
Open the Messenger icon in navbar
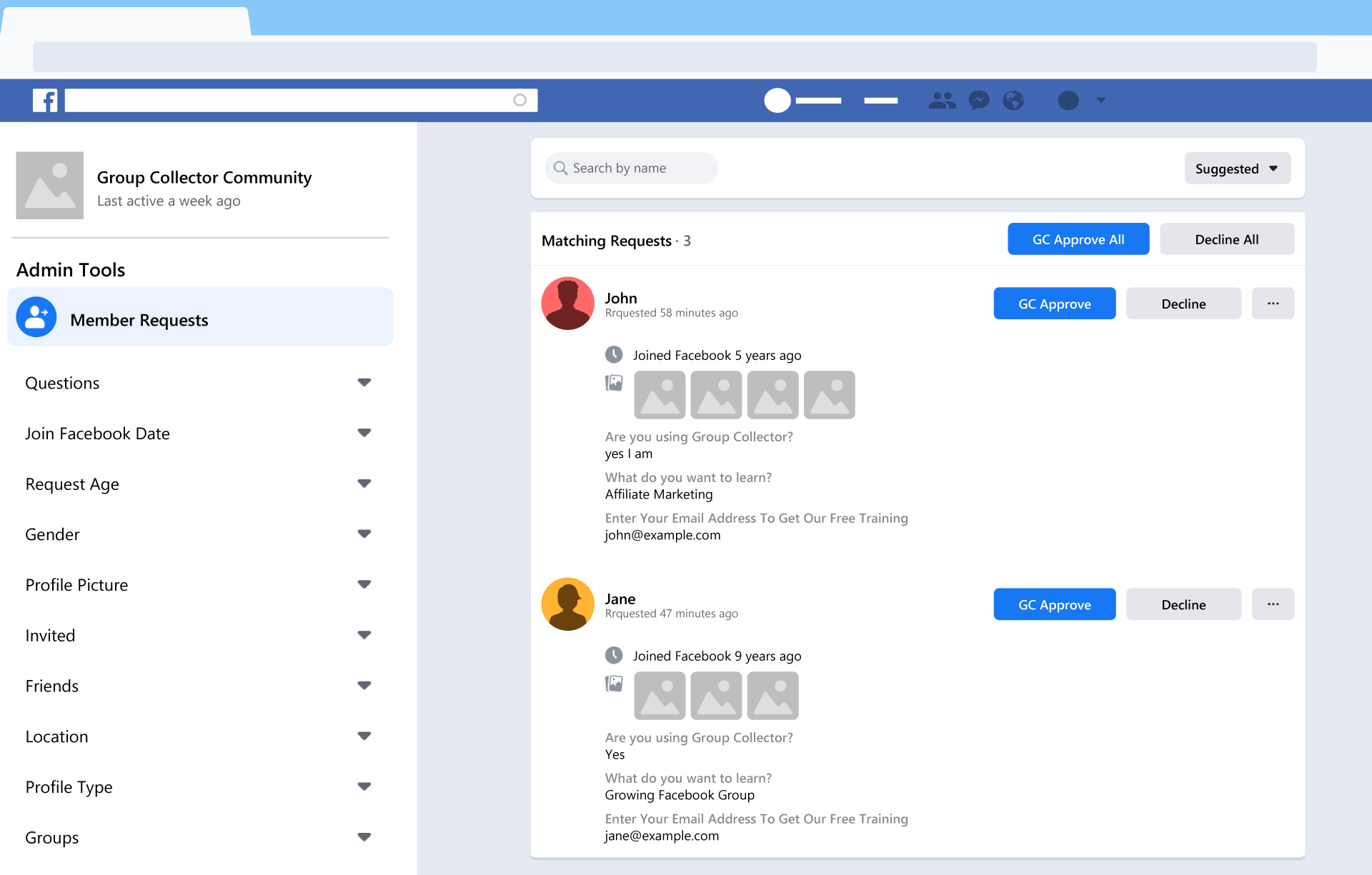click(x=979, y=100)
